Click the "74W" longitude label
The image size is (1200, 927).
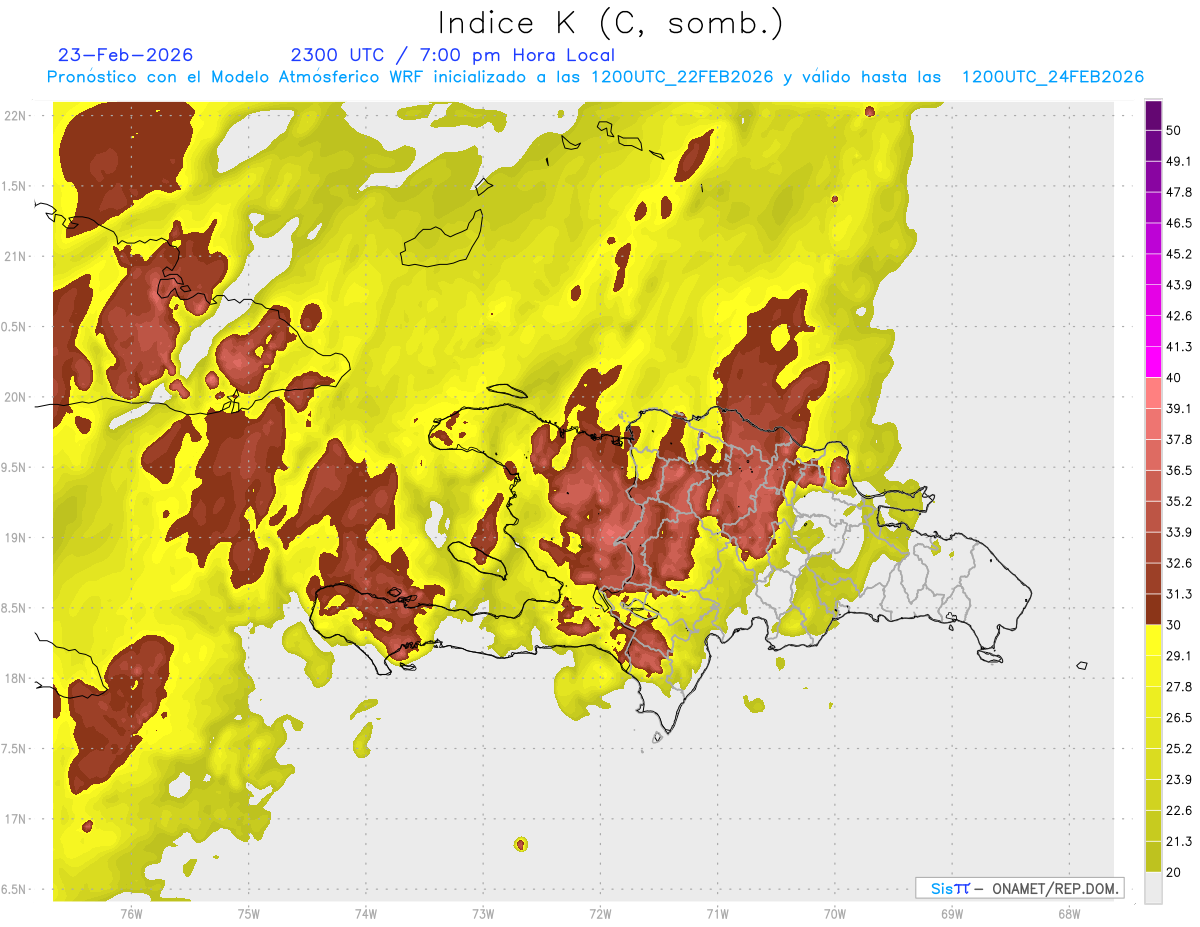(365, 913)
